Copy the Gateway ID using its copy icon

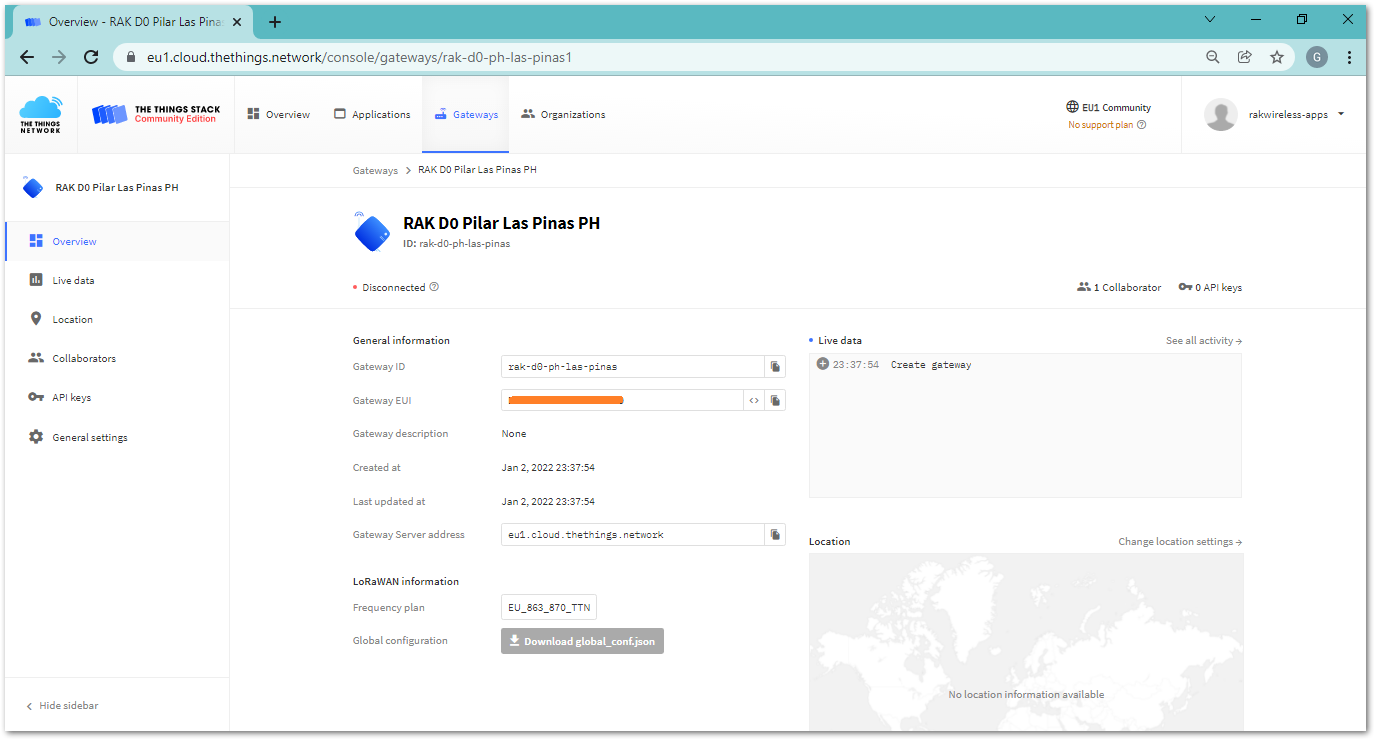[x=775, y=366]
